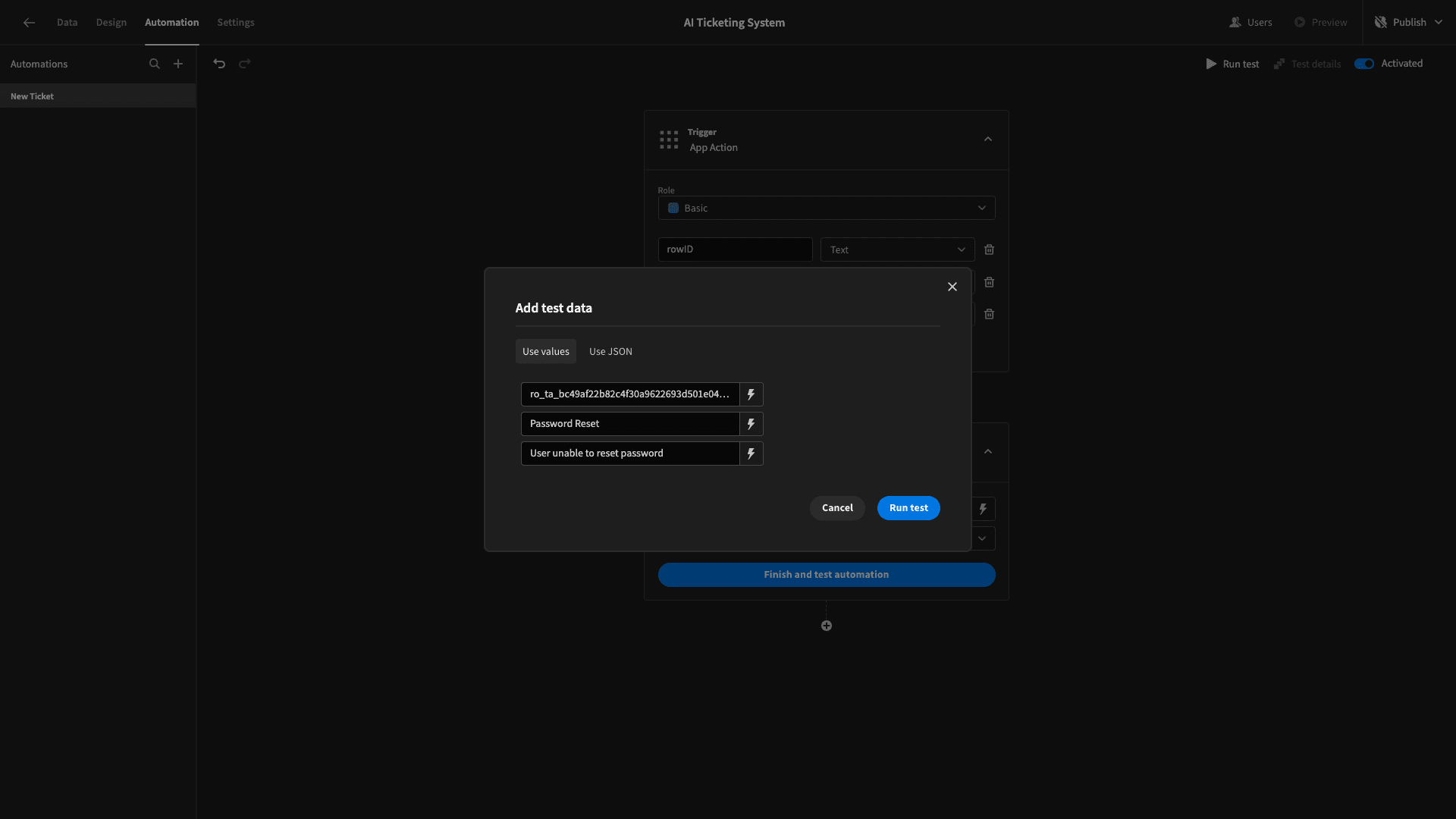Viewport: 1456px width, 819px height.
Task: Open the Text type dropdown
Action: pos(897,249)
